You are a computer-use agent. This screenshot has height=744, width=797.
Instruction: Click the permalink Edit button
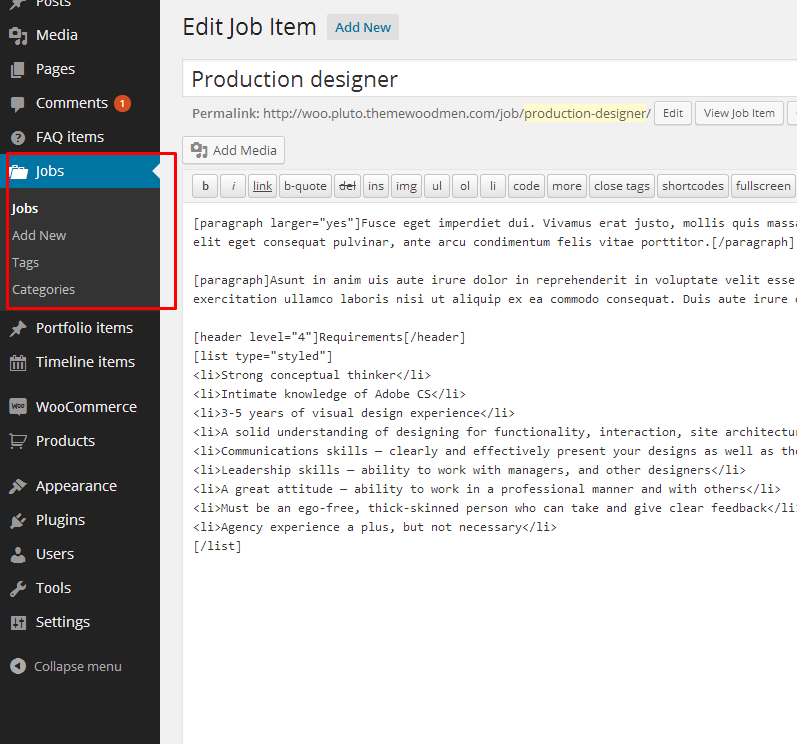[x=673, y=113]
